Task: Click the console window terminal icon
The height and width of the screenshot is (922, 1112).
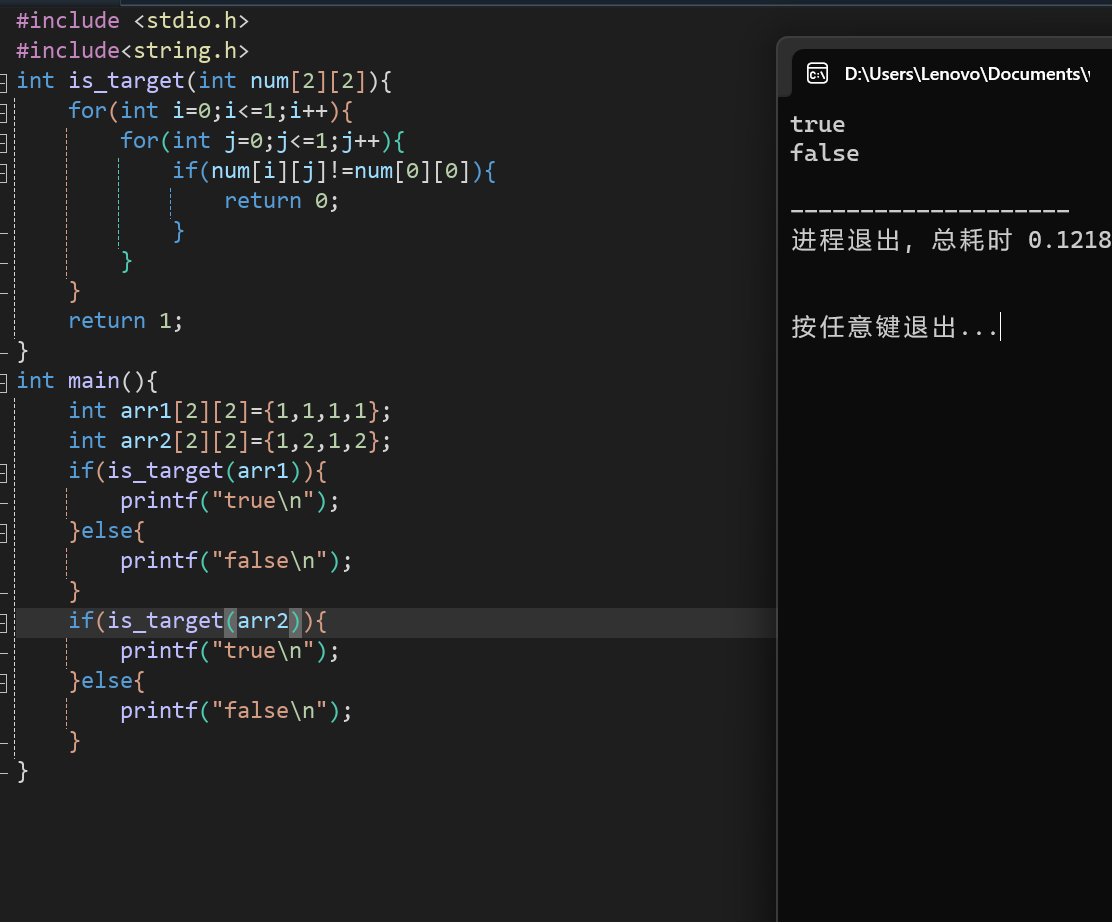Action: tap(817, 74)
